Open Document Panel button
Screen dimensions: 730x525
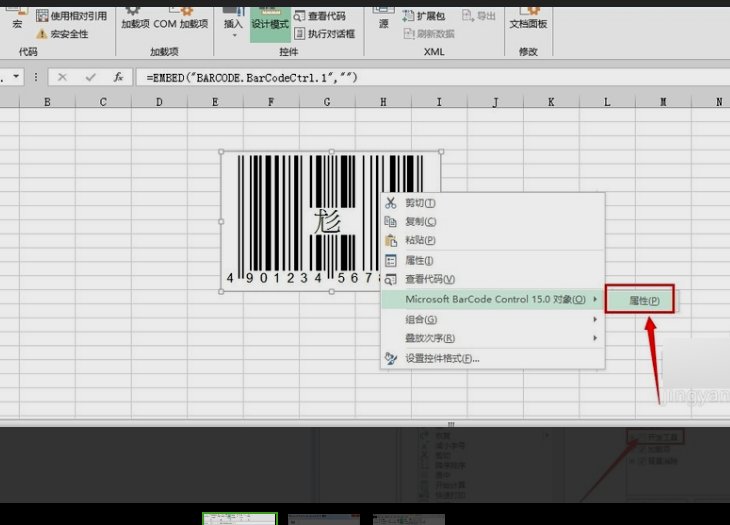tap(528, 19)
